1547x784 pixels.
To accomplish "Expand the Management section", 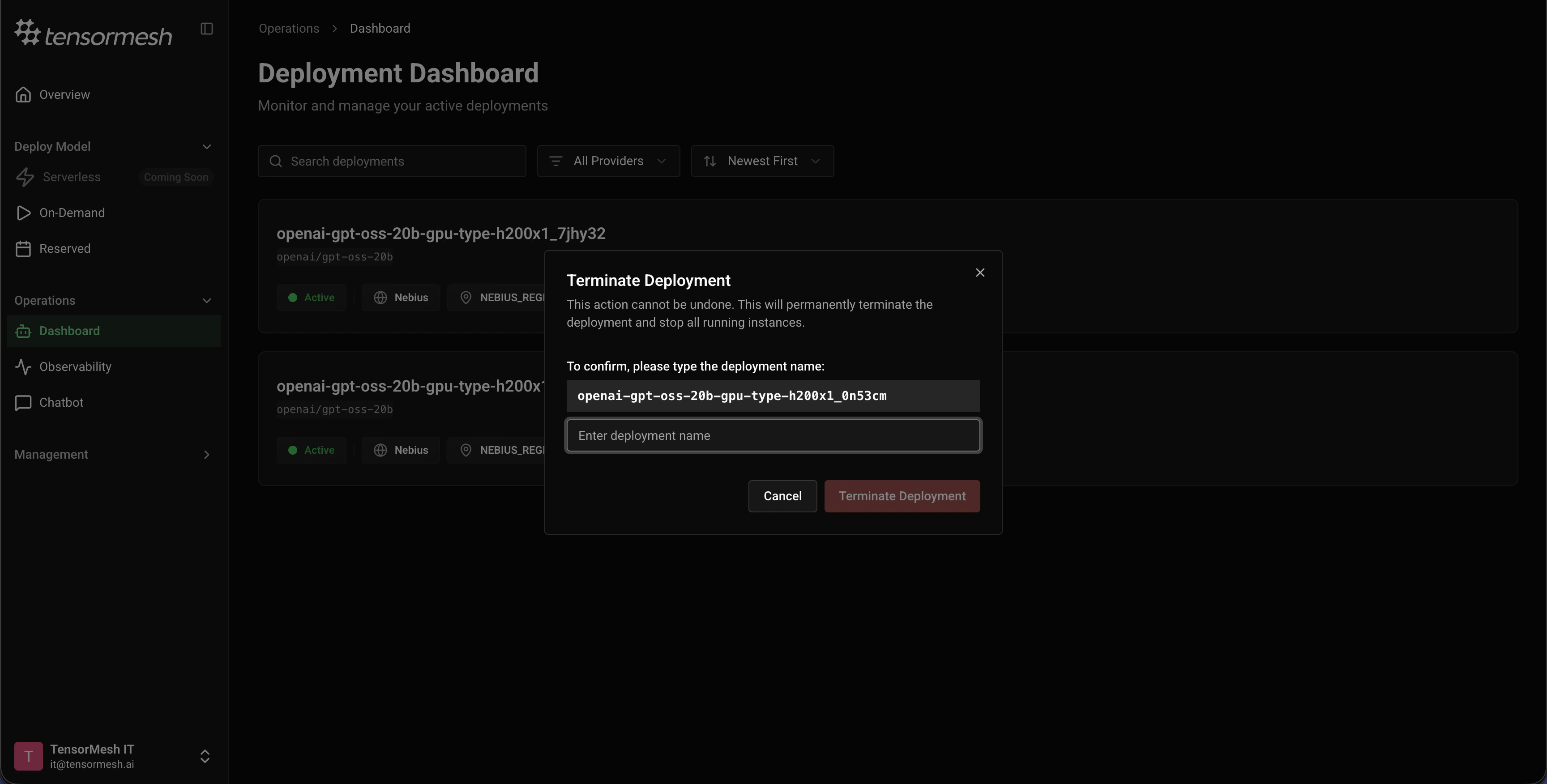I will [x=207, y=455].
